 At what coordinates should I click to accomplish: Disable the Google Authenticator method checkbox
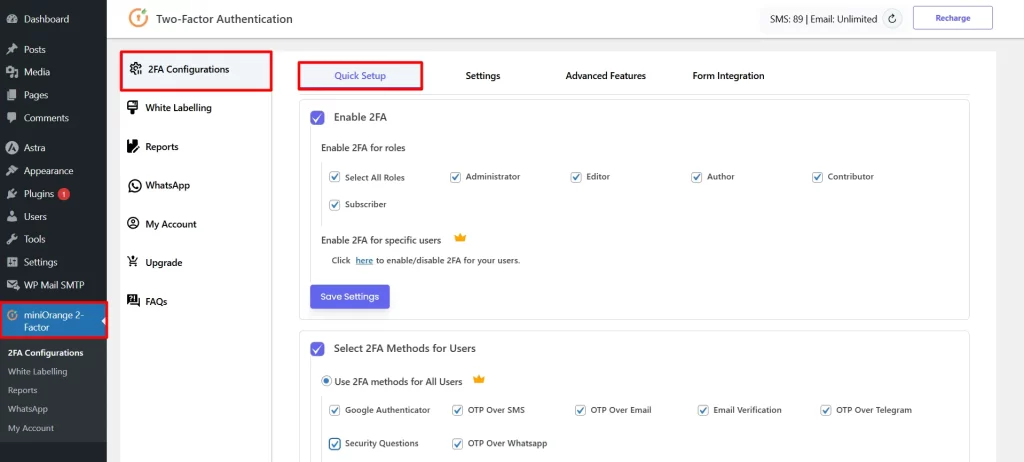pos(335,410)
